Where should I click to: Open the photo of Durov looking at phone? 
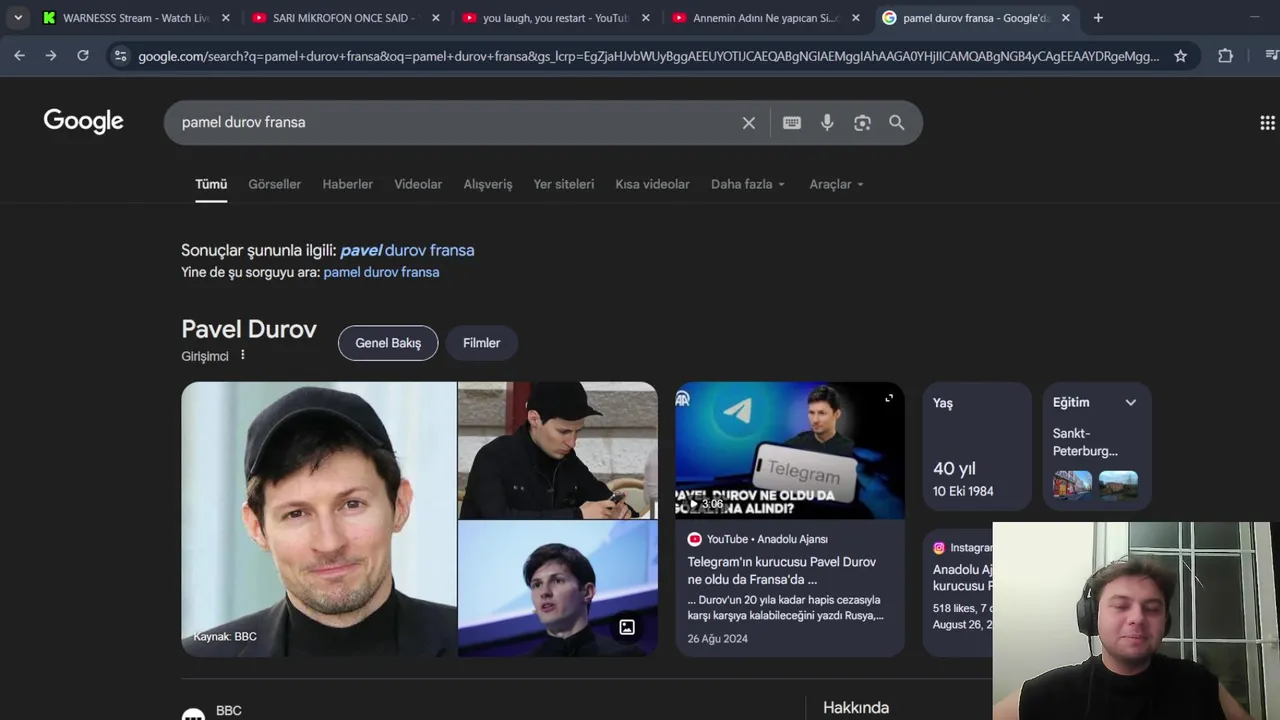click(x=558, y=450)
